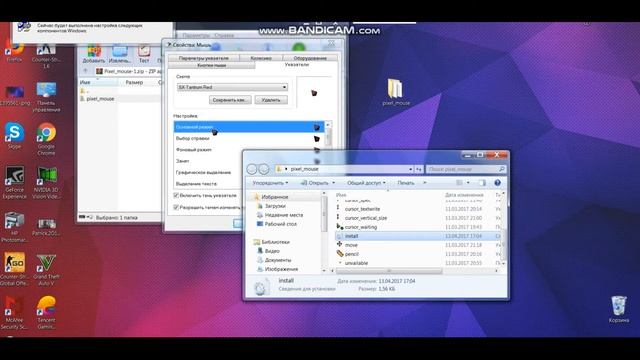Screen dimensions: 640x360
Task: Click Печать in the Explorer toolbar
Action: click(406, 183)
